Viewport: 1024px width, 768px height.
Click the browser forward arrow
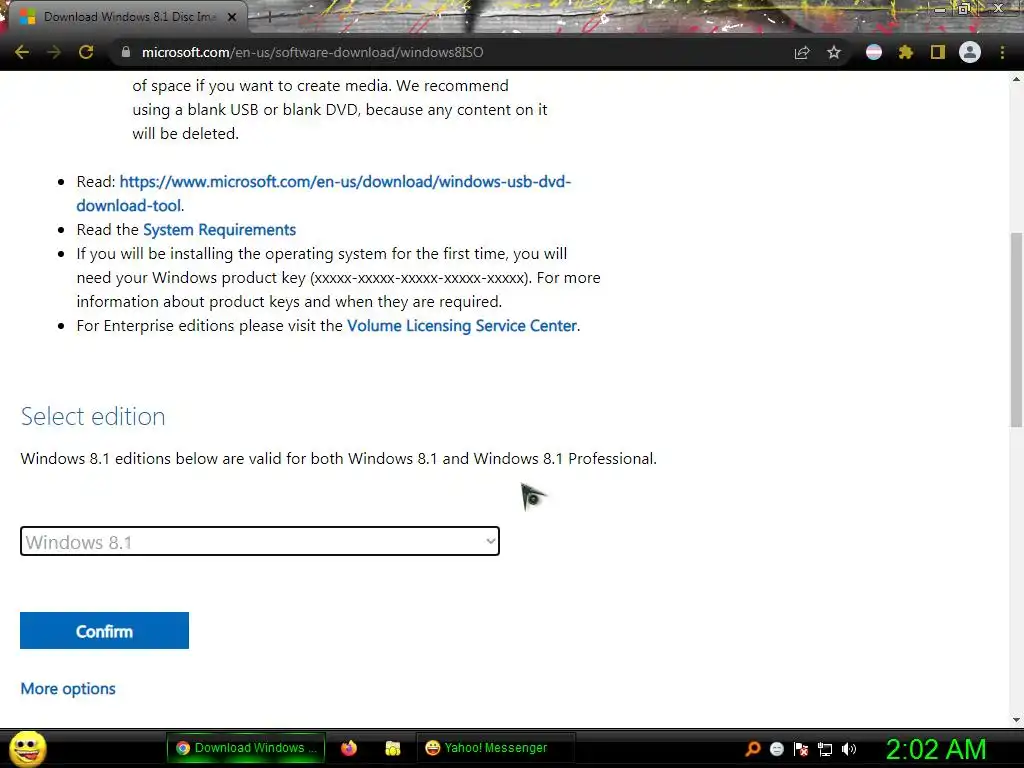click(x=54, y=52)
